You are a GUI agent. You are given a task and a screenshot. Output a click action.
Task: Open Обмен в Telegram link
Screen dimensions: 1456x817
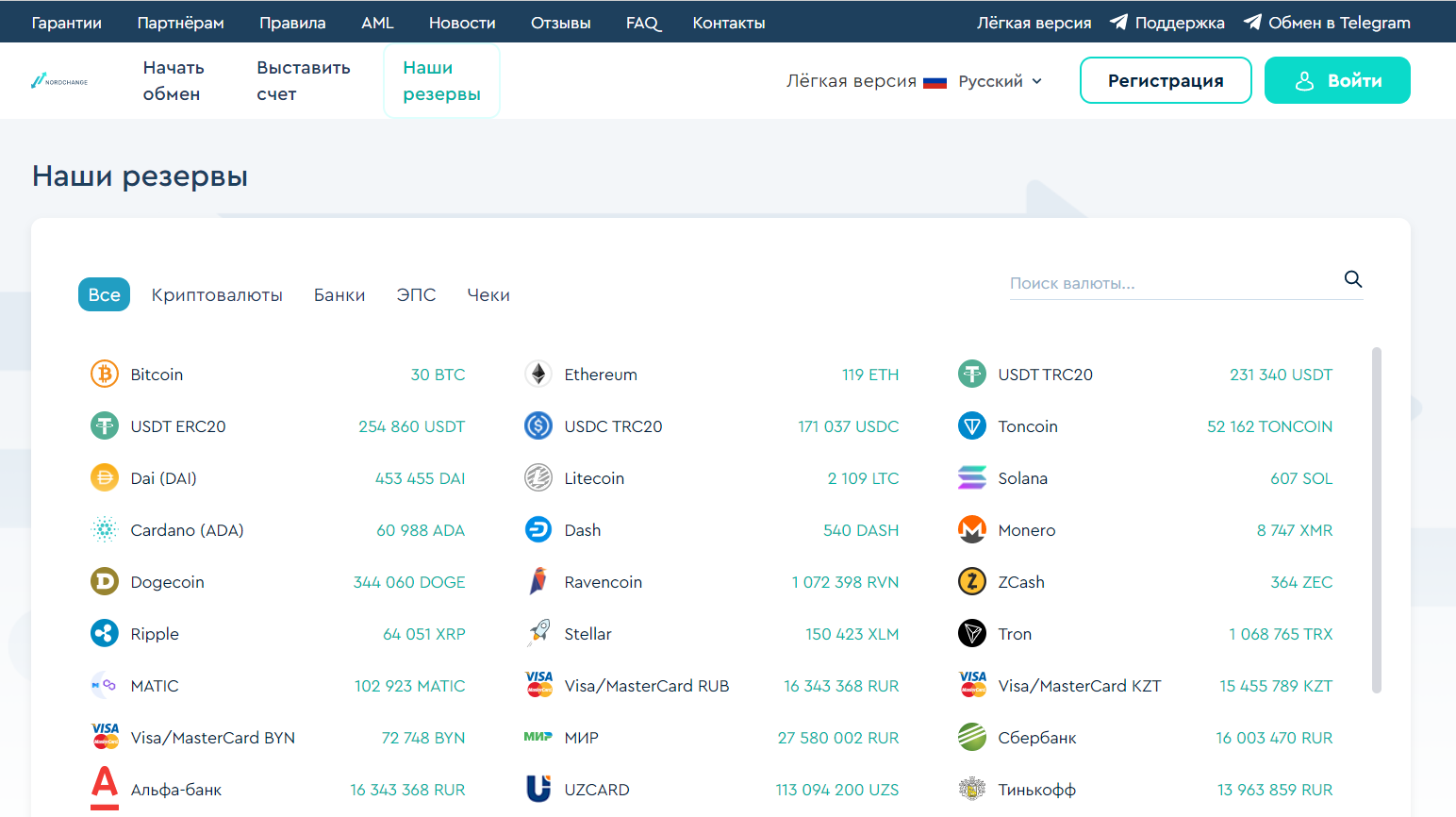pos(1327,23)
